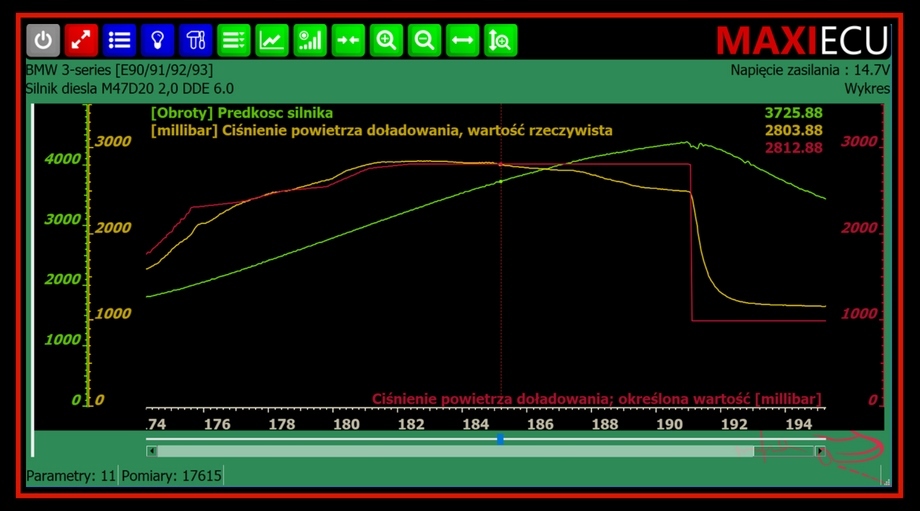Click the gray power button icon

point(43,40)
